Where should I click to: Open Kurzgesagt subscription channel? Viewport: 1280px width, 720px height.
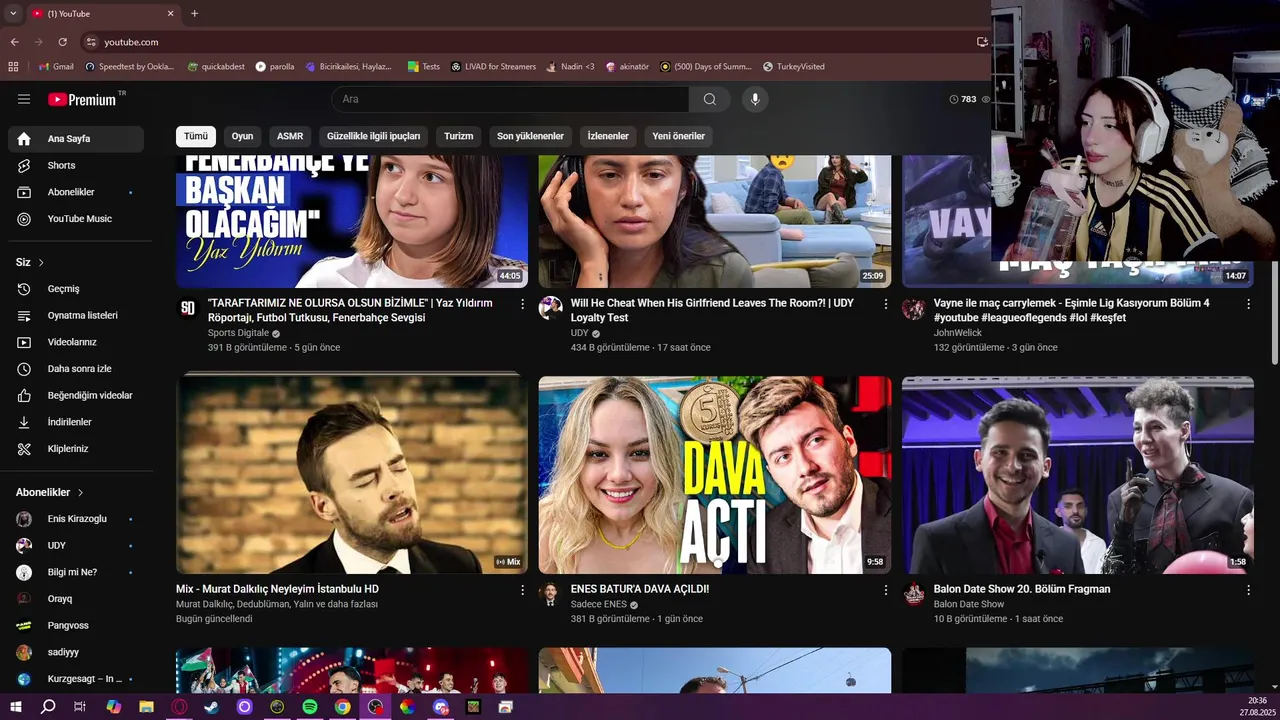click(x=76, y=679)
